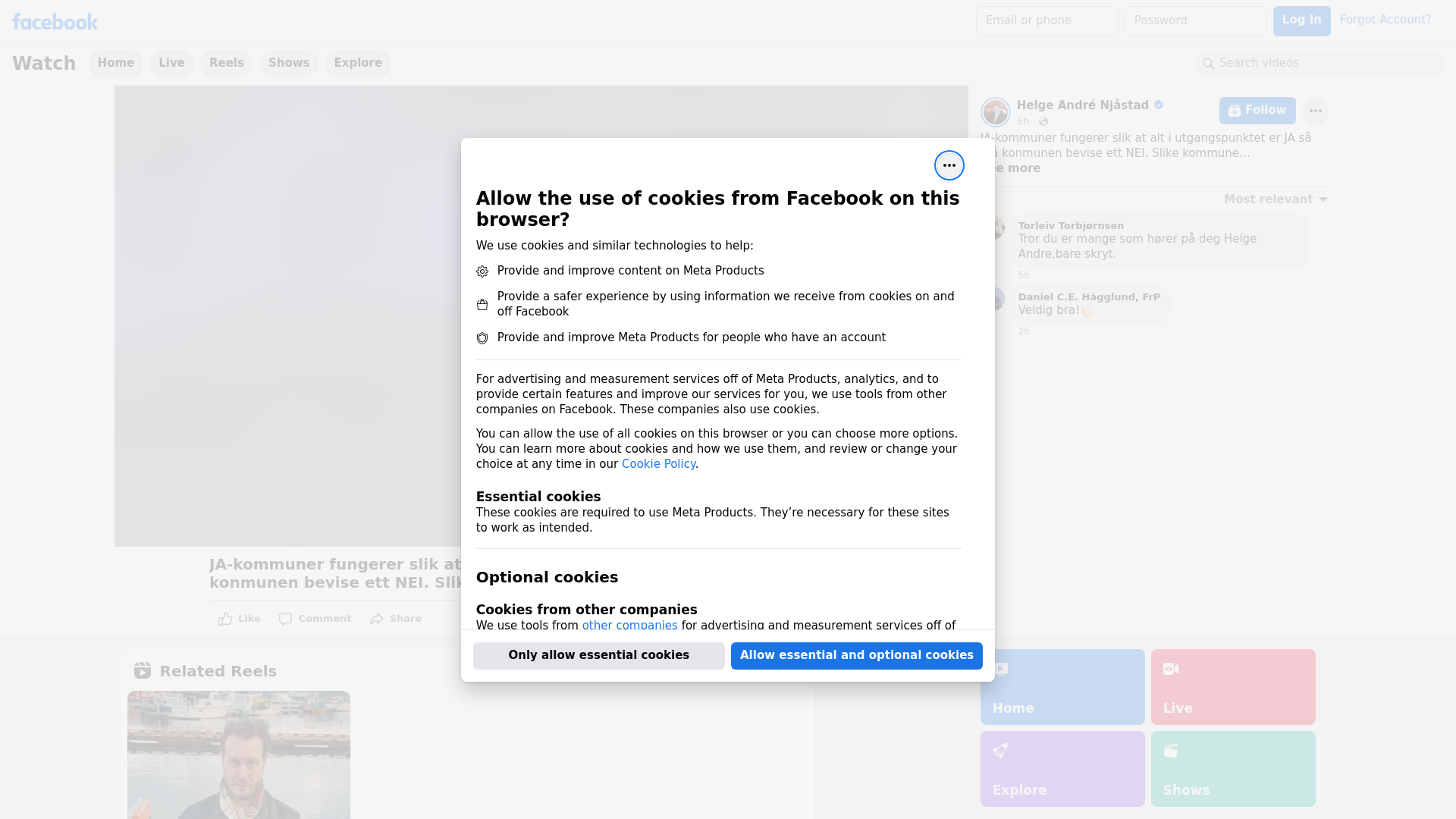Screen dimensions: 1456x819
Task: Click commenter name Daniel C.E. Hägglund, FrP
Action: click(1089, 297)
